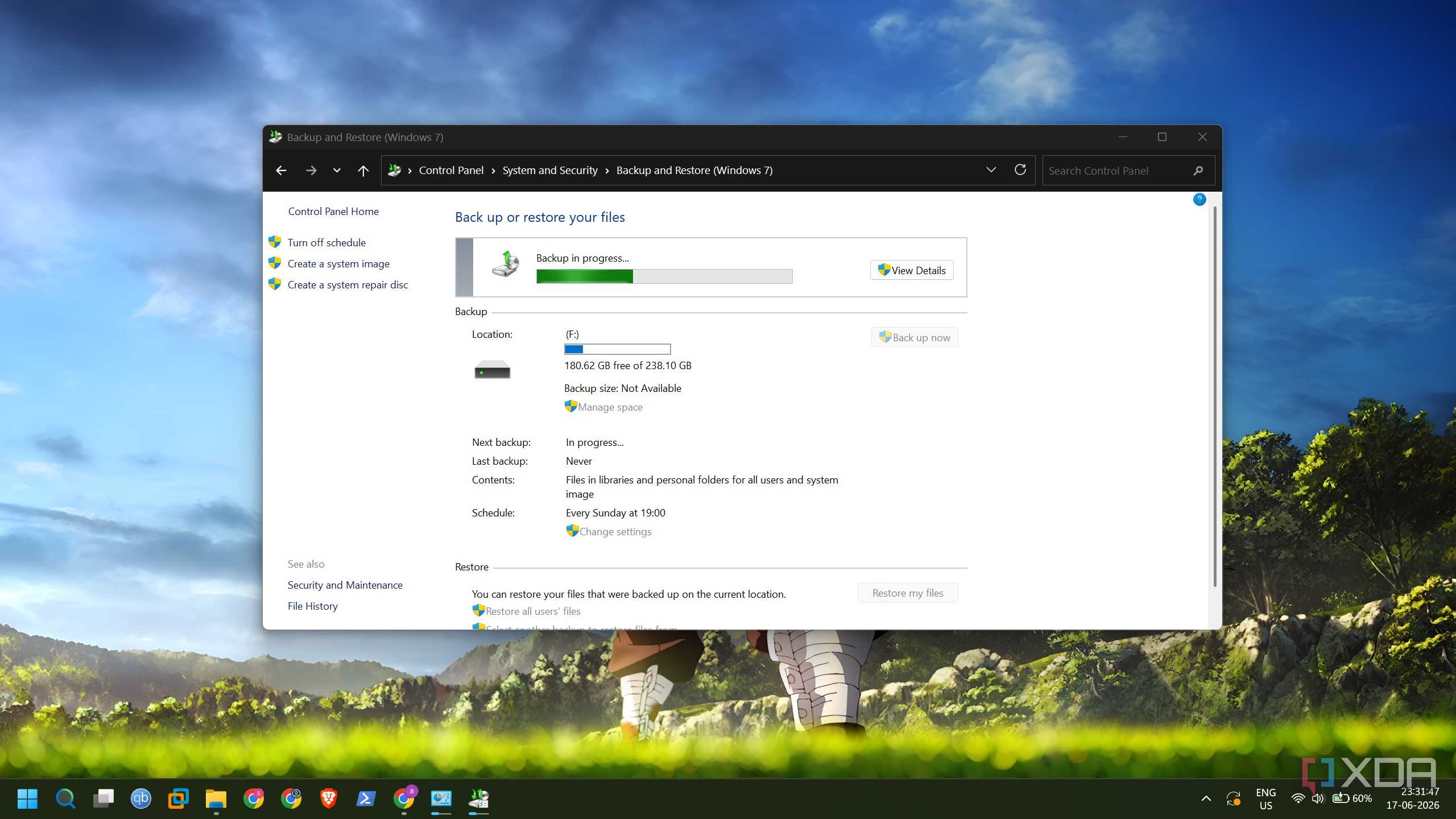Open File History link

[312, 606]
